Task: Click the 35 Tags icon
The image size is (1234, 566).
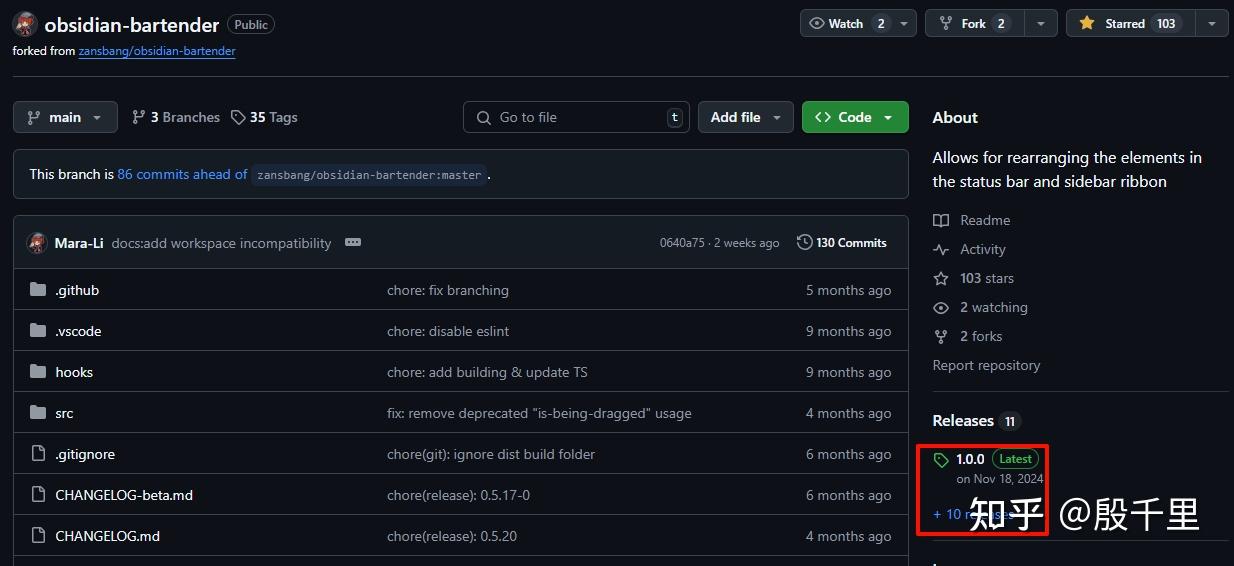Action: [x=238, y=118]
